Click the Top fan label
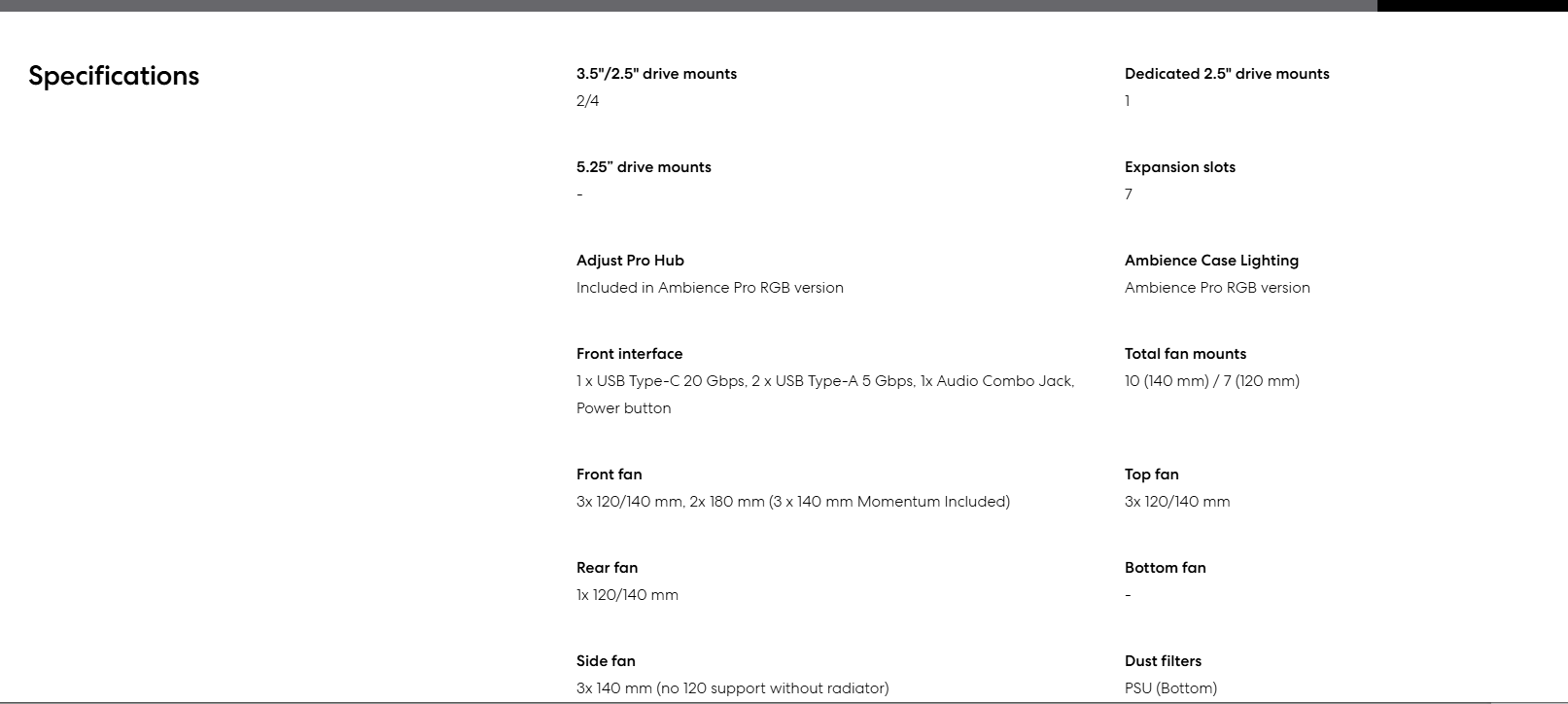Viewport: 1568px width, 704px height. click(x=1151, y=475)
